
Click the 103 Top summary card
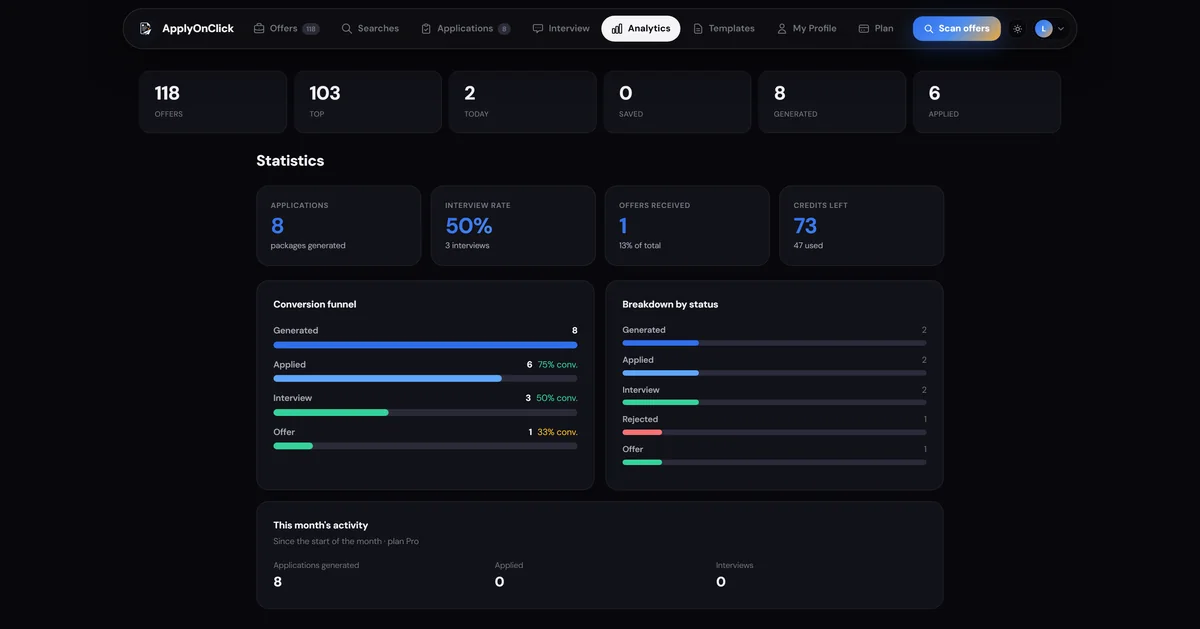(368, 102)
